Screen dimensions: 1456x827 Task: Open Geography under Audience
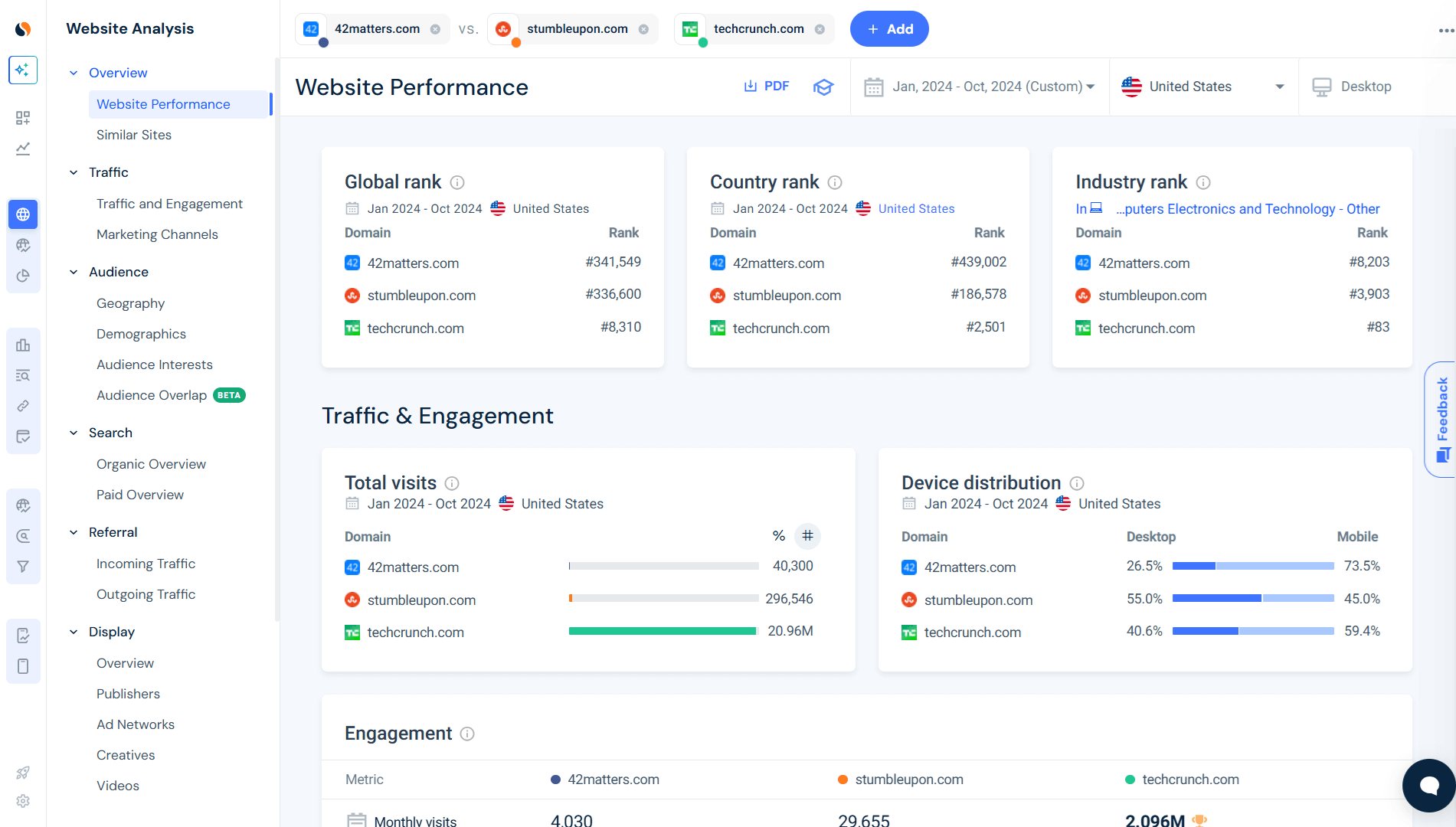(130, 303)
